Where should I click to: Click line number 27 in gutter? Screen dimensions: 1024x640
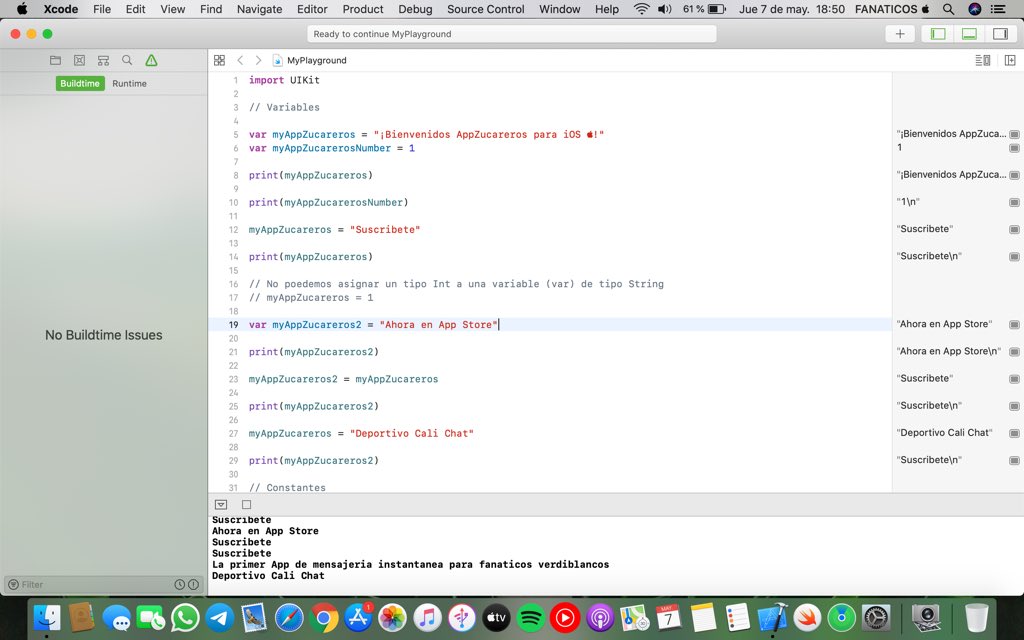coord(233,434)
